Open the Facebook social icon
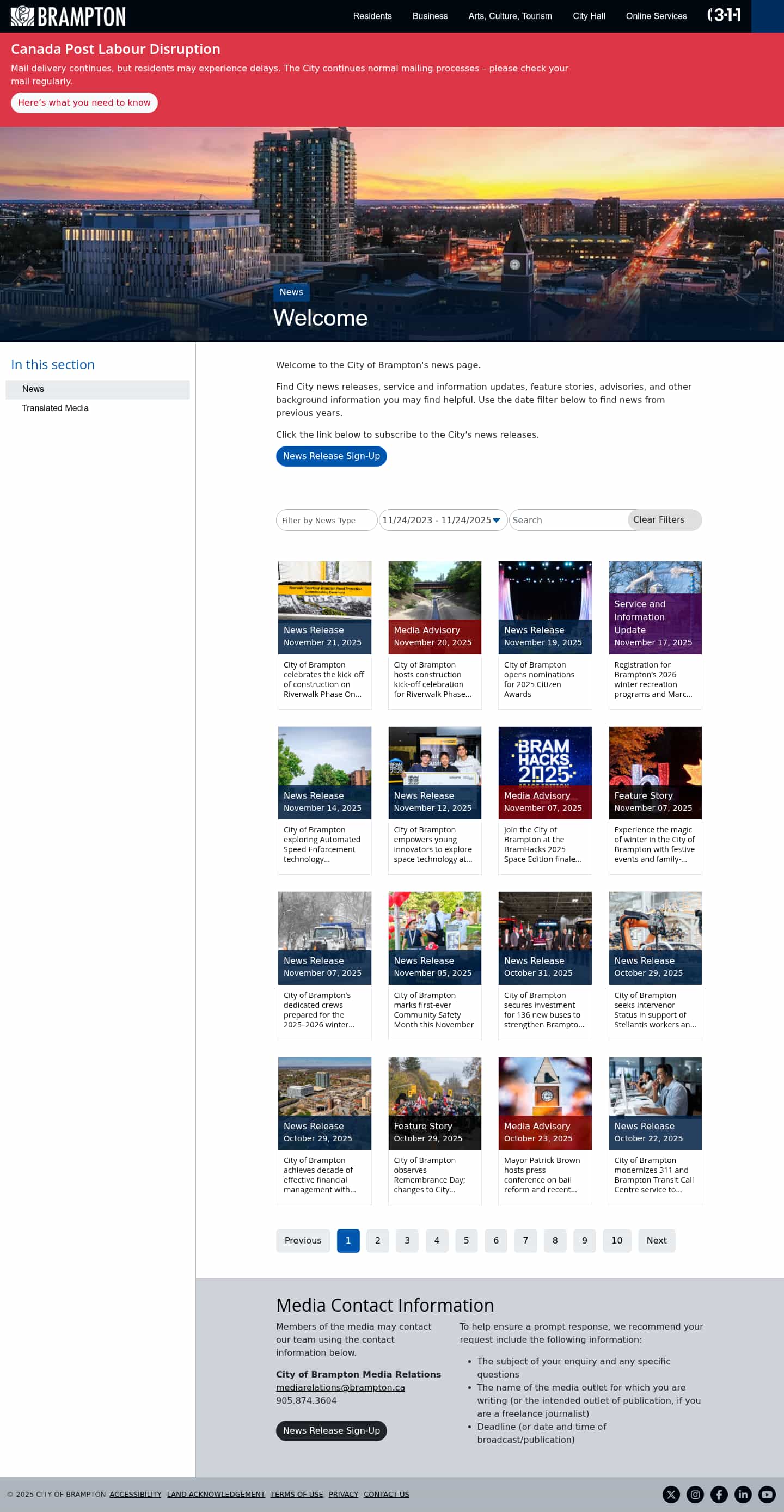The height and width of the screenshot is (1512, 784). [x=719, y=1494]
